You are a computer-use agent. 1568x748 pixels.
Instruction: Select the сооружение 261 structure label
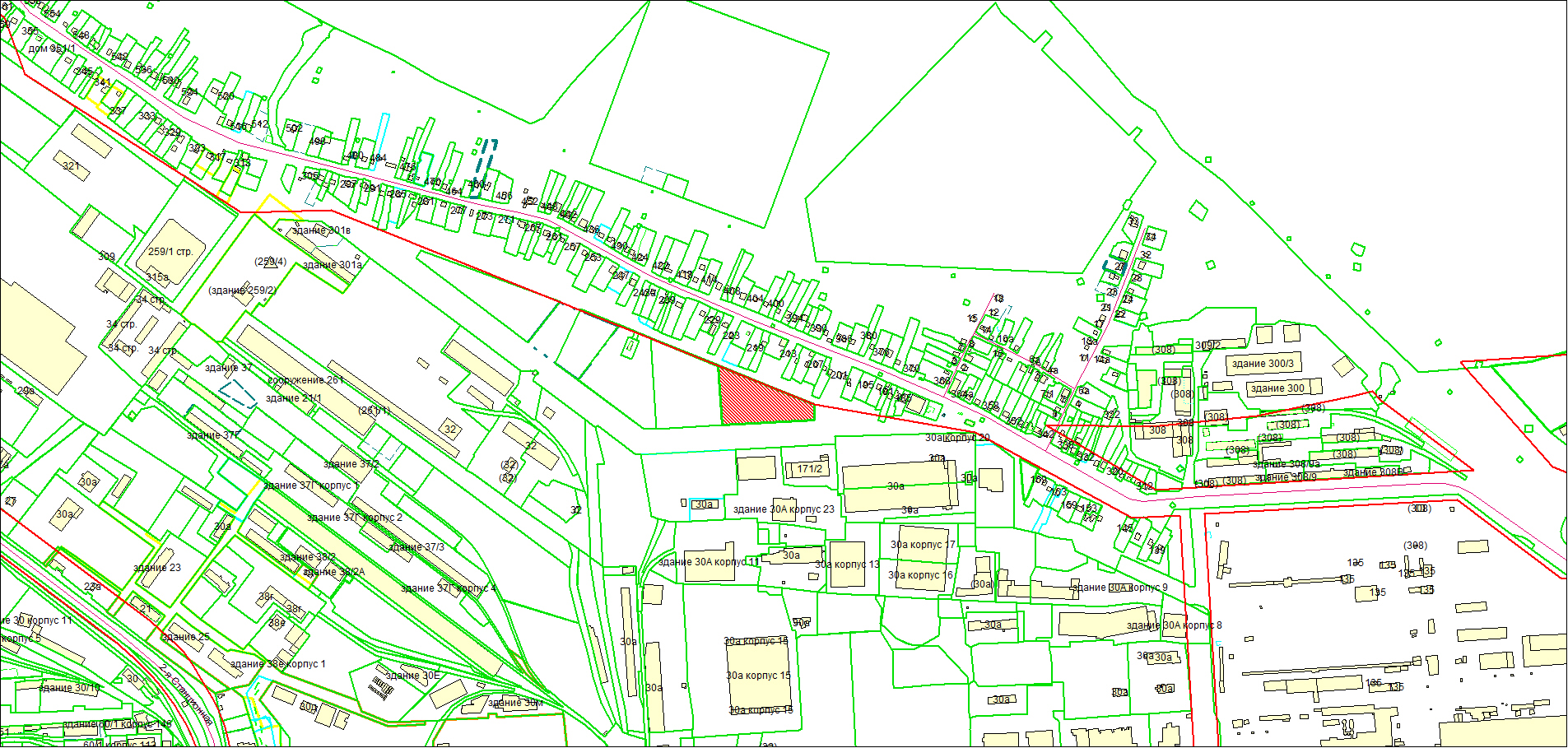(305, 380)
